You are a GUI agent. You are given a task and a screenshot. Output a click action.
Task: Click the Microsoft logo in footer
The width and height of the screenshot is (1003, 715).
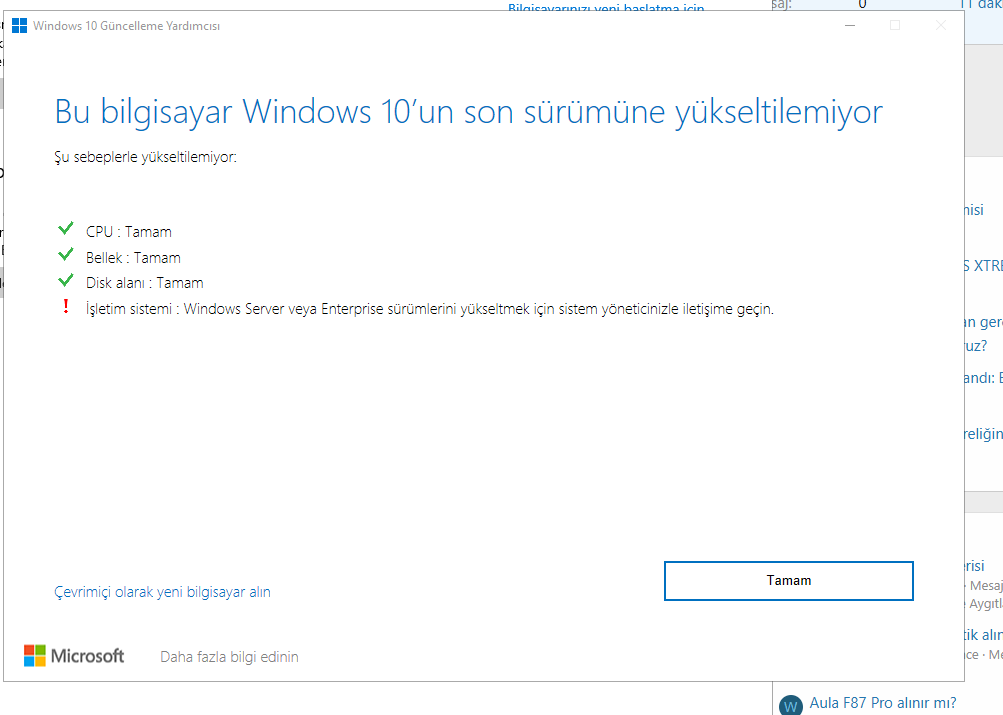(x=74, y=656)
